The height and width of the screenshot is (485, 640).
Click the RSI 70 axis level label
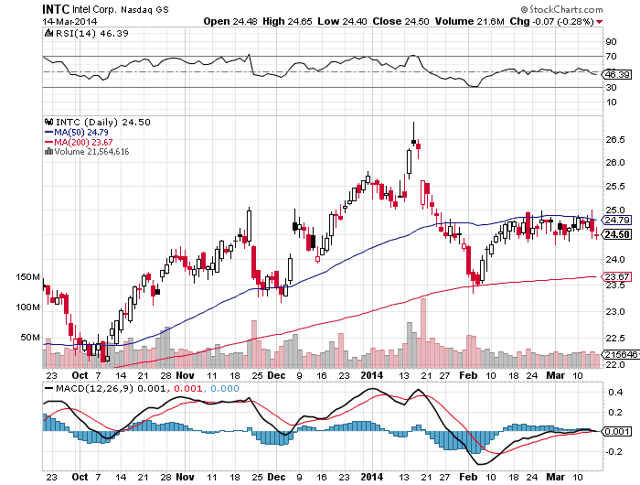611,56
